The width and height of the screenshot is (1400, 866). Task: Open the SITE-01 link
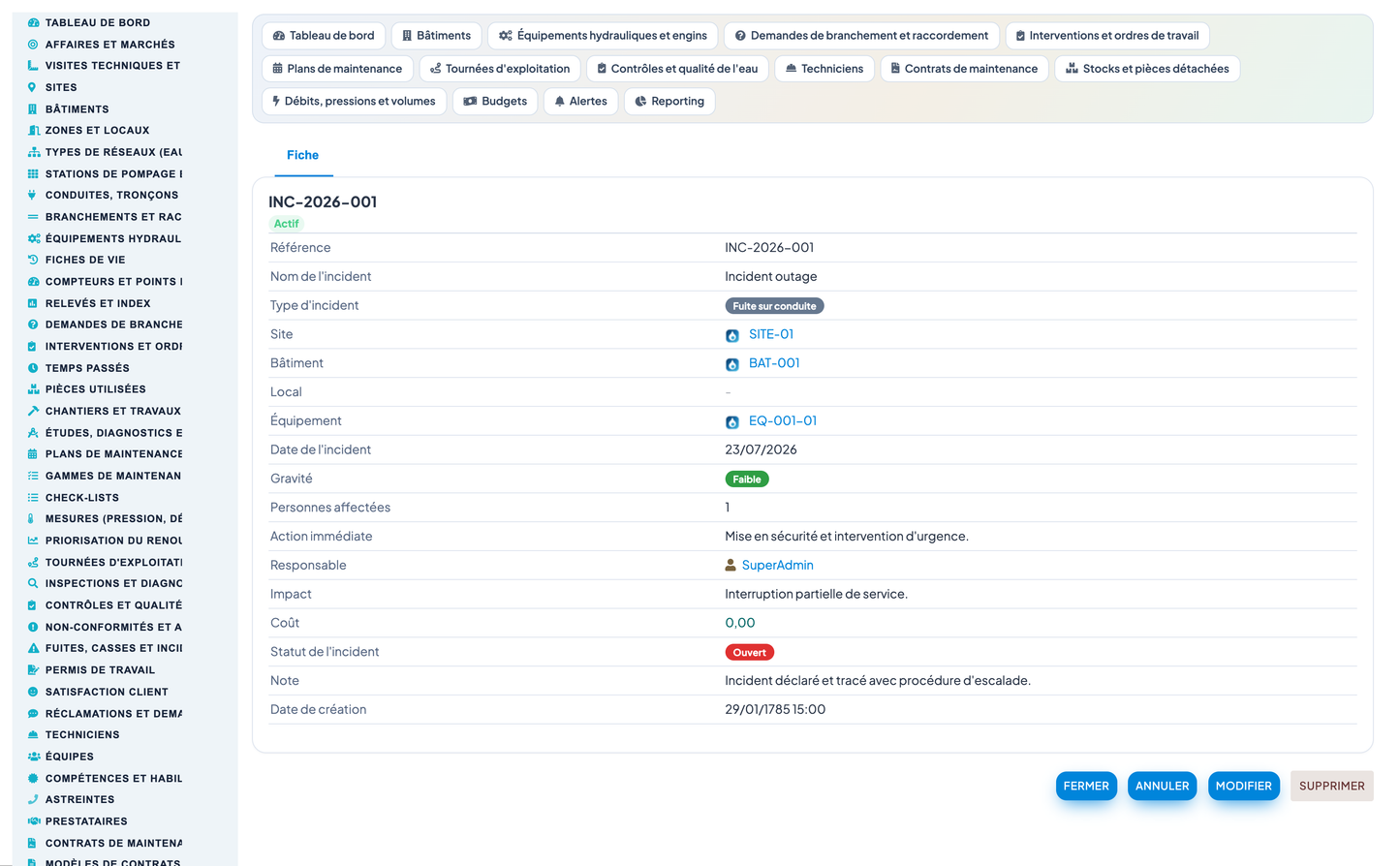pos(771,334)
